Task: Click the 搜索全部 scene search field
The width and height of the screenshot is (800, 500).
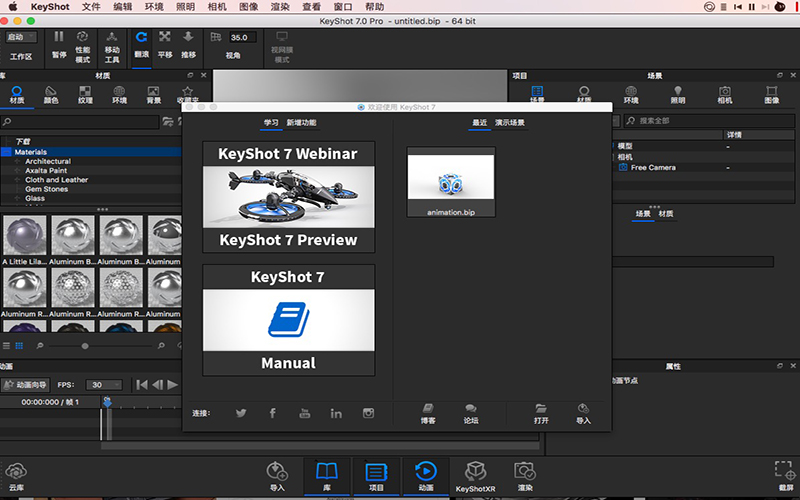Action: point(710,121)
